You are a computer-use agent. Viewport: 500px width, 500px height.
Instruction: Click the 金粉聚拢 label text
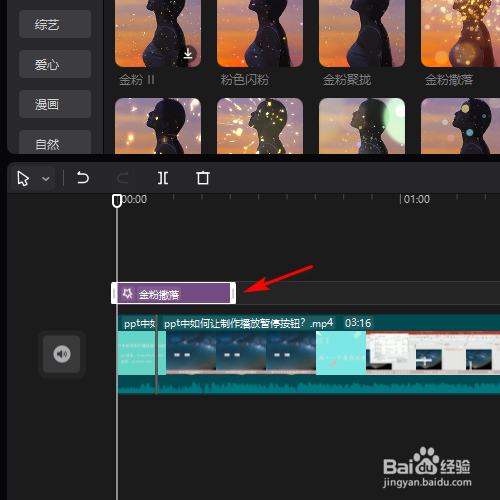click(347, 80)
